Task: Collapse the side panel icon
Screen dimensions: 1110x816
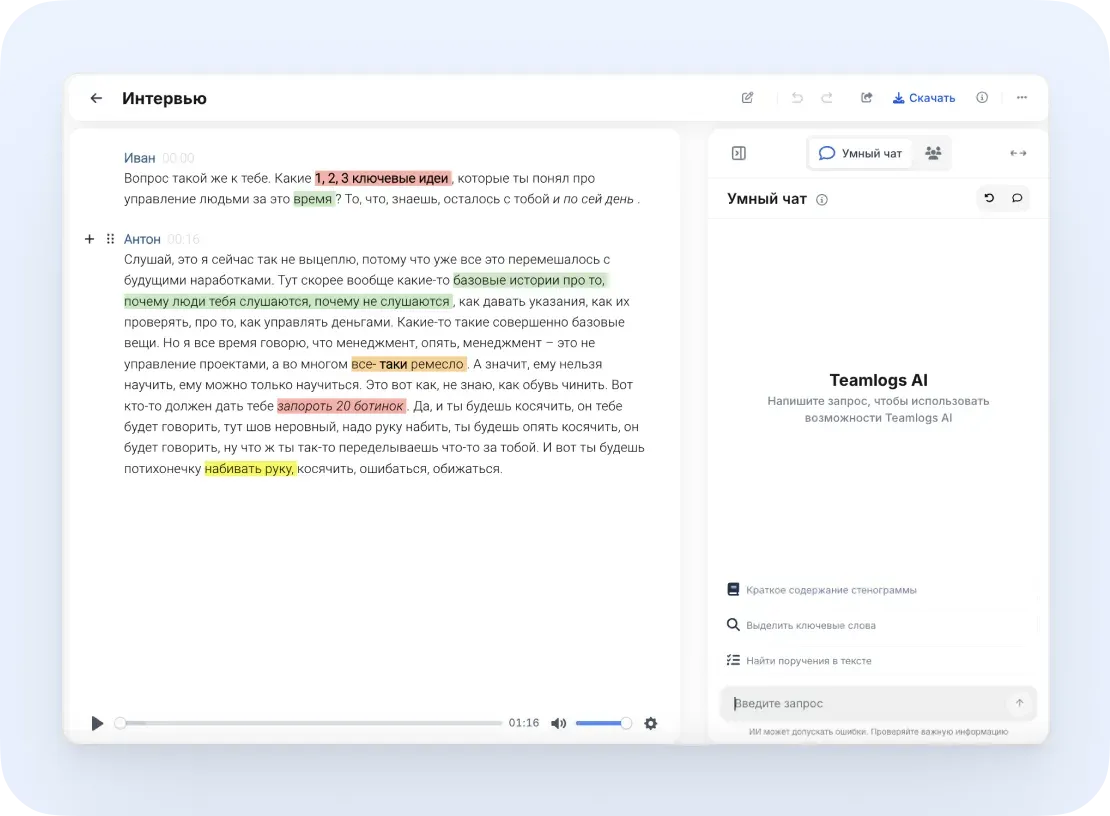Action: [738, 153]
